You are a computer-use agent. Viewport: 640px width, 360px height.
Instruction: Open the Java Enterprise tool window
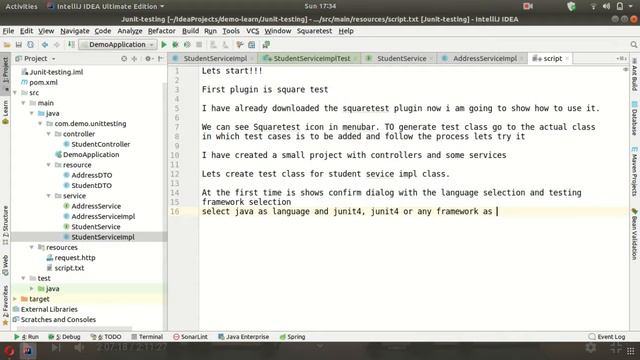pos(244,337)
